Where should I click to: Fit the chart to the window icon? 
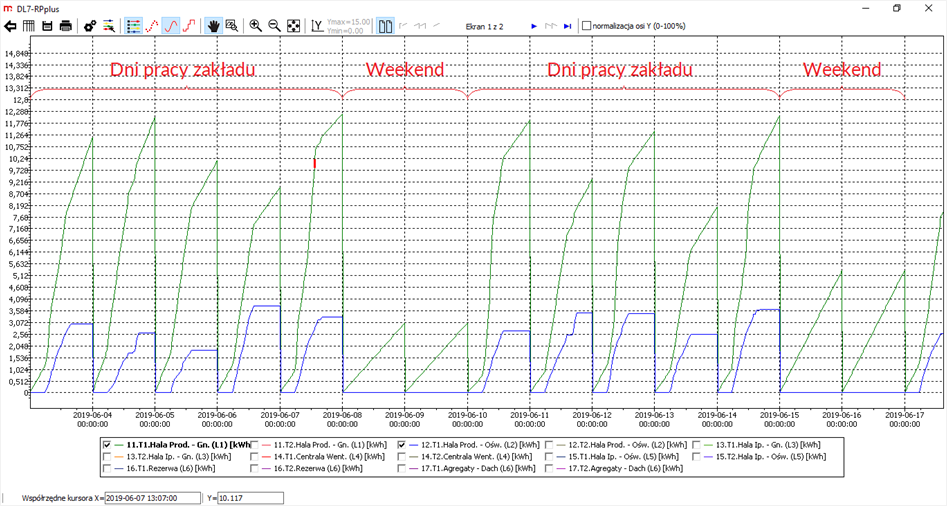coord(294,26)
